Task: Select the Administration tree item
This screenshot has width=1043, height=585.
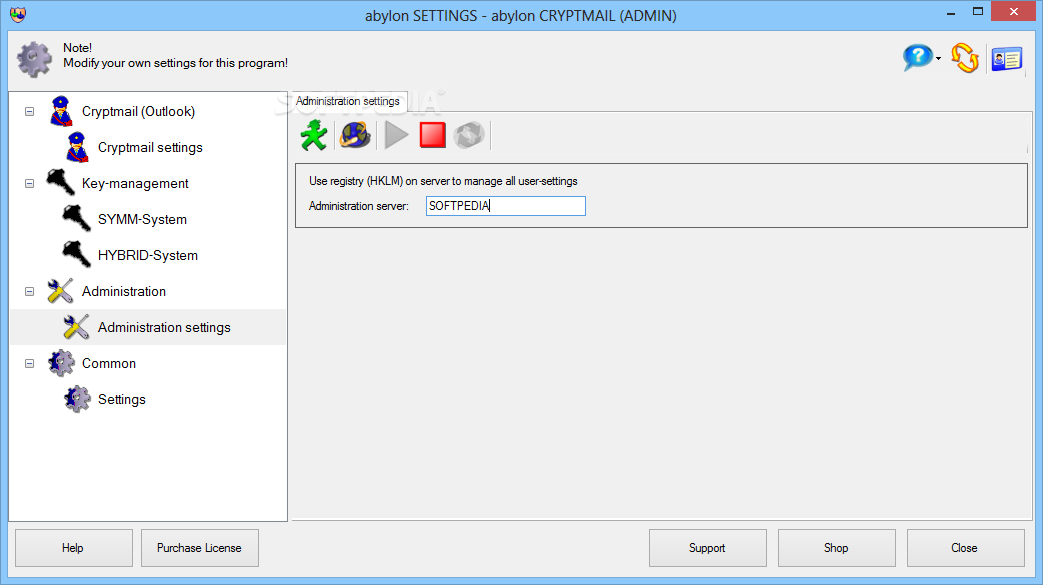Action: (x=124, y=291)
